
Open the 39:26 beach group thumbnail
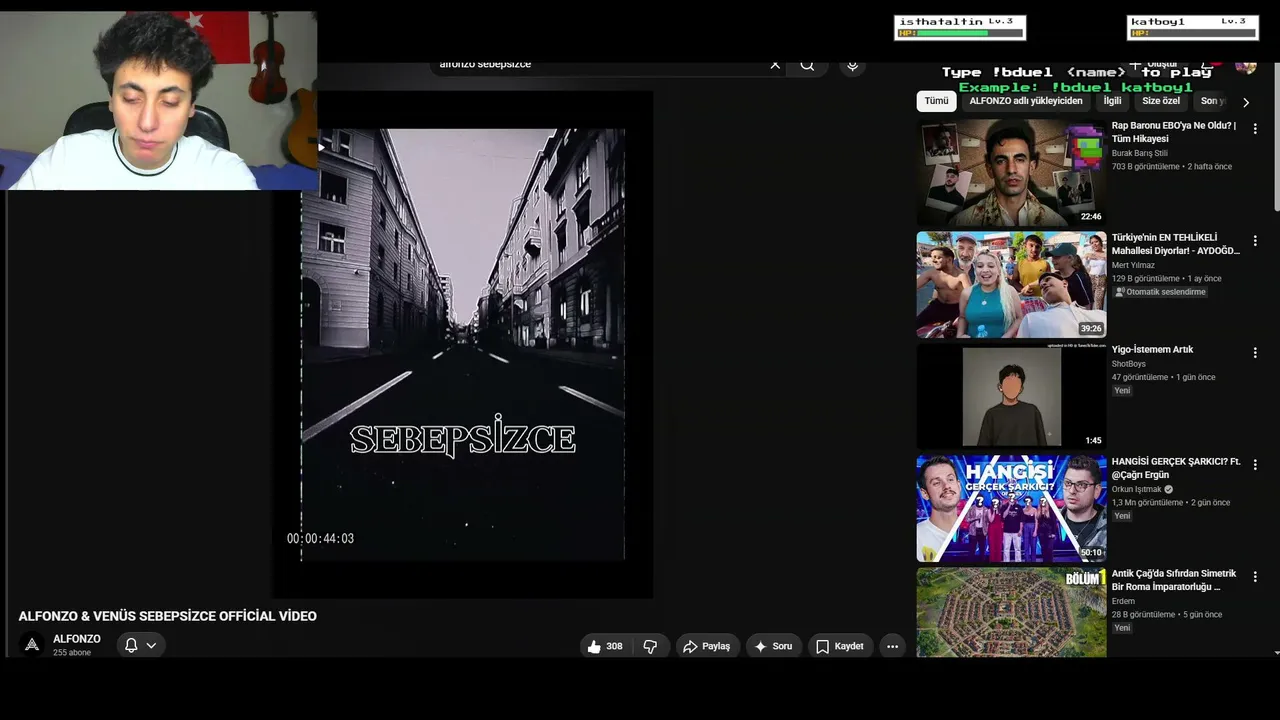point(1011,285)
